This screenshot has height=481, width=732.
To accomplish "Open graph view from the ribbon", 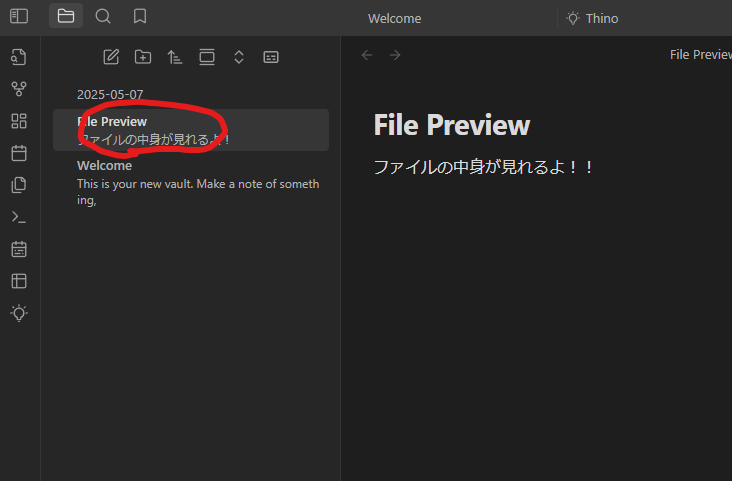I will [19, 89].
